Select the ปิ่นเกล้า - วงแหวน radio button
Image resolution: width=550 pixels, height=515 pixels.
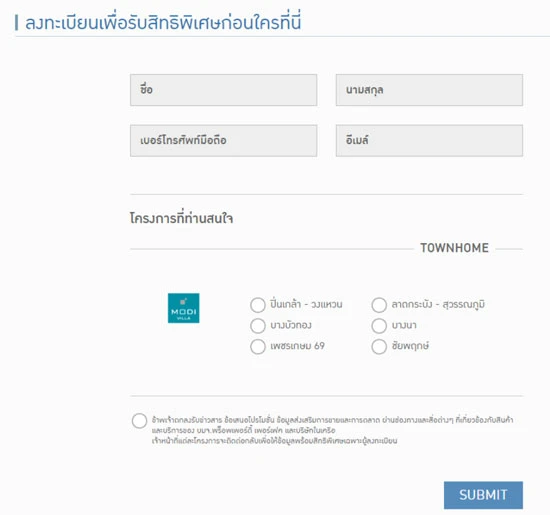point(258,305)
